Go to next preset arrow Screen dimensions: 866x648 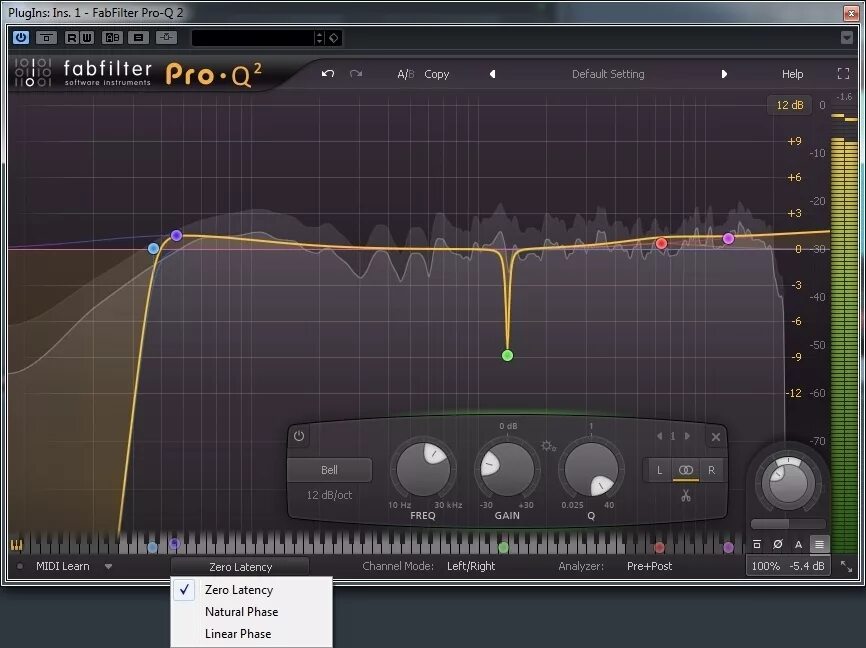pyautogui.click(x=724, y=74)
